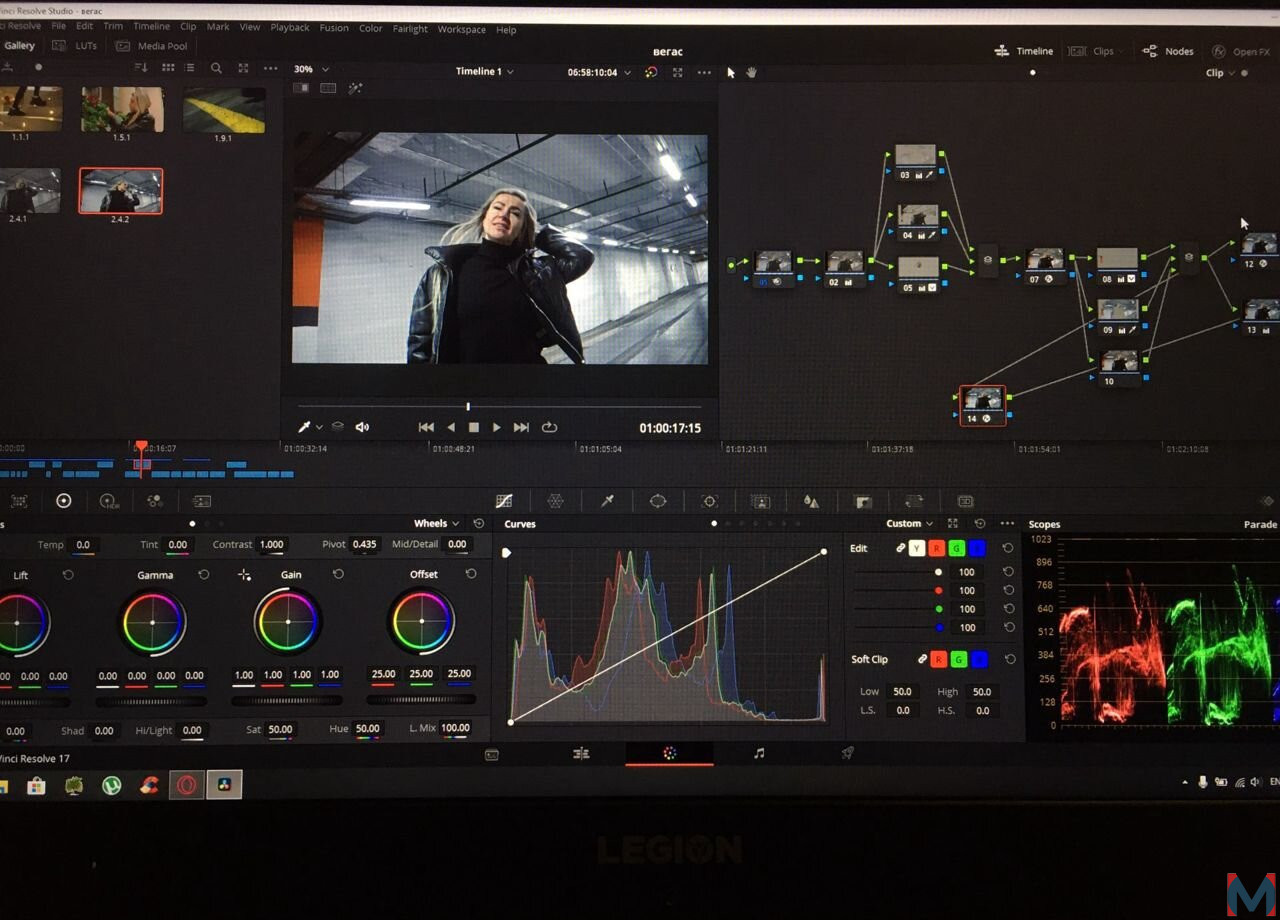The height and width of the screenshot is (920, 1280).
Task: Toggle the Soft Clip green channel
Action: [x=958, y=659]
